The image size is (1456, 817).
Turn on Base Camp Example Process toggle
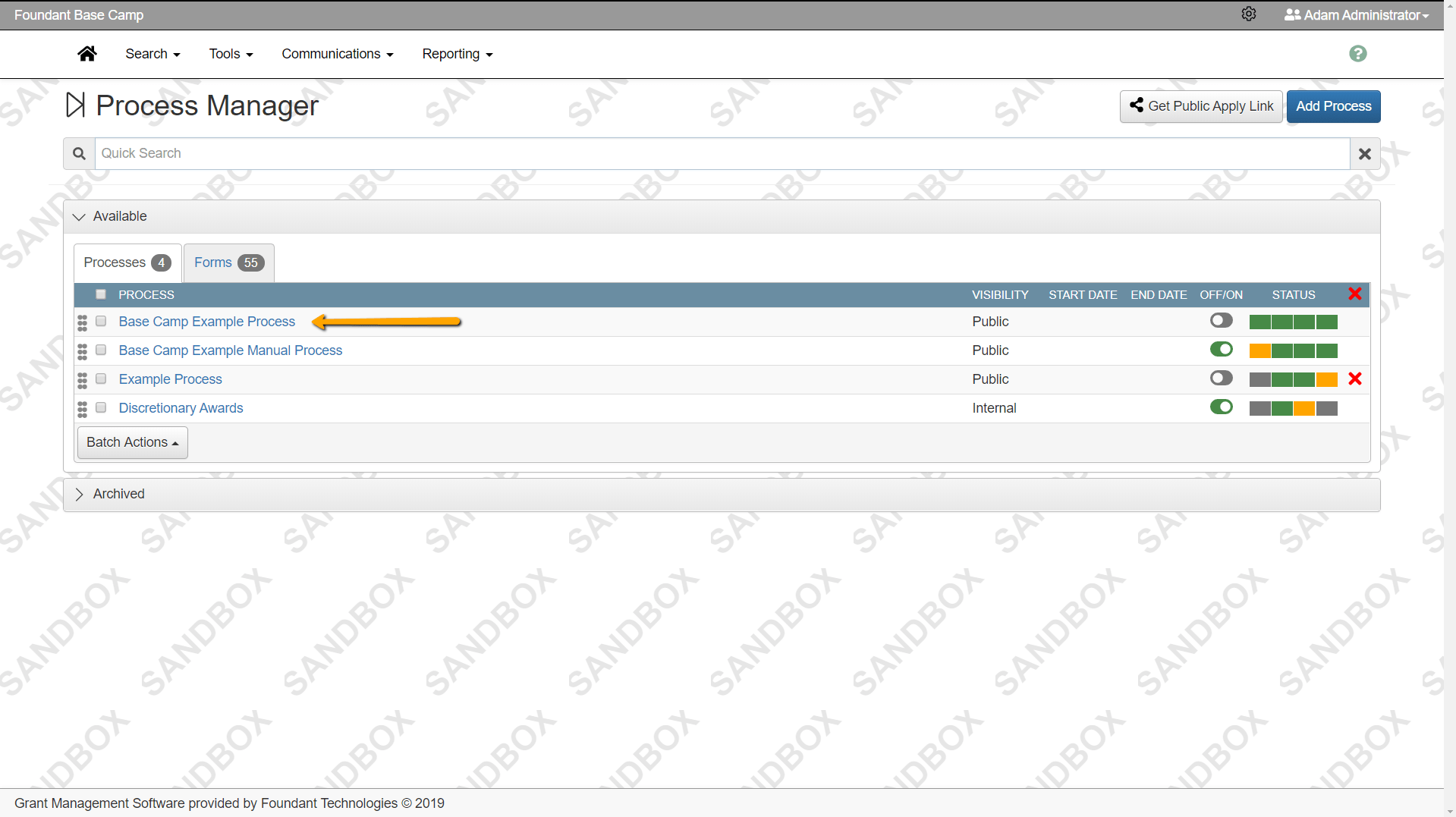click(x=1222, y=320)
